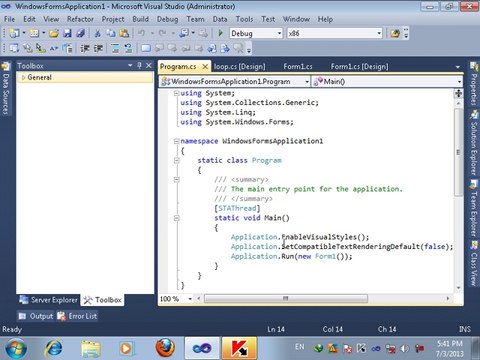Image resolution: width=480 pixels, height=360 pixels.
Task: Click the Save All icon
Action: pos(80,33)
